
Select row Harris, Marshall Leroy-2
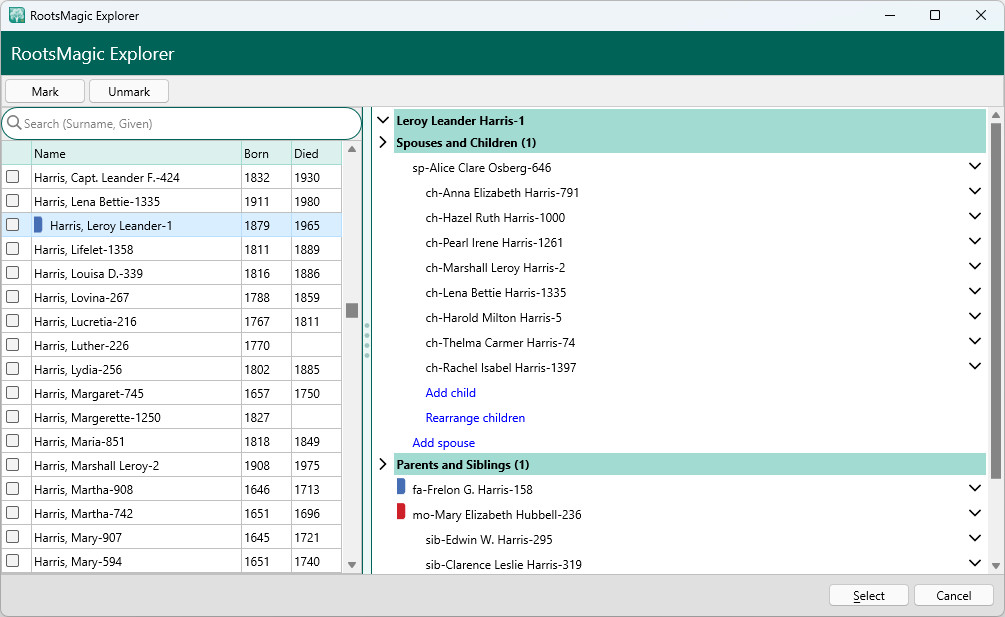172,465
